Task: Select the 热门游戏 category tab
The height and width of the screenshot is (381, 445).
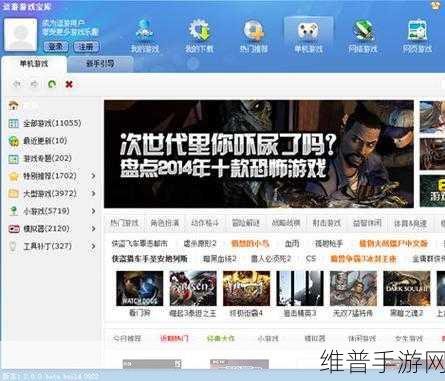Action: coord(124,223)
